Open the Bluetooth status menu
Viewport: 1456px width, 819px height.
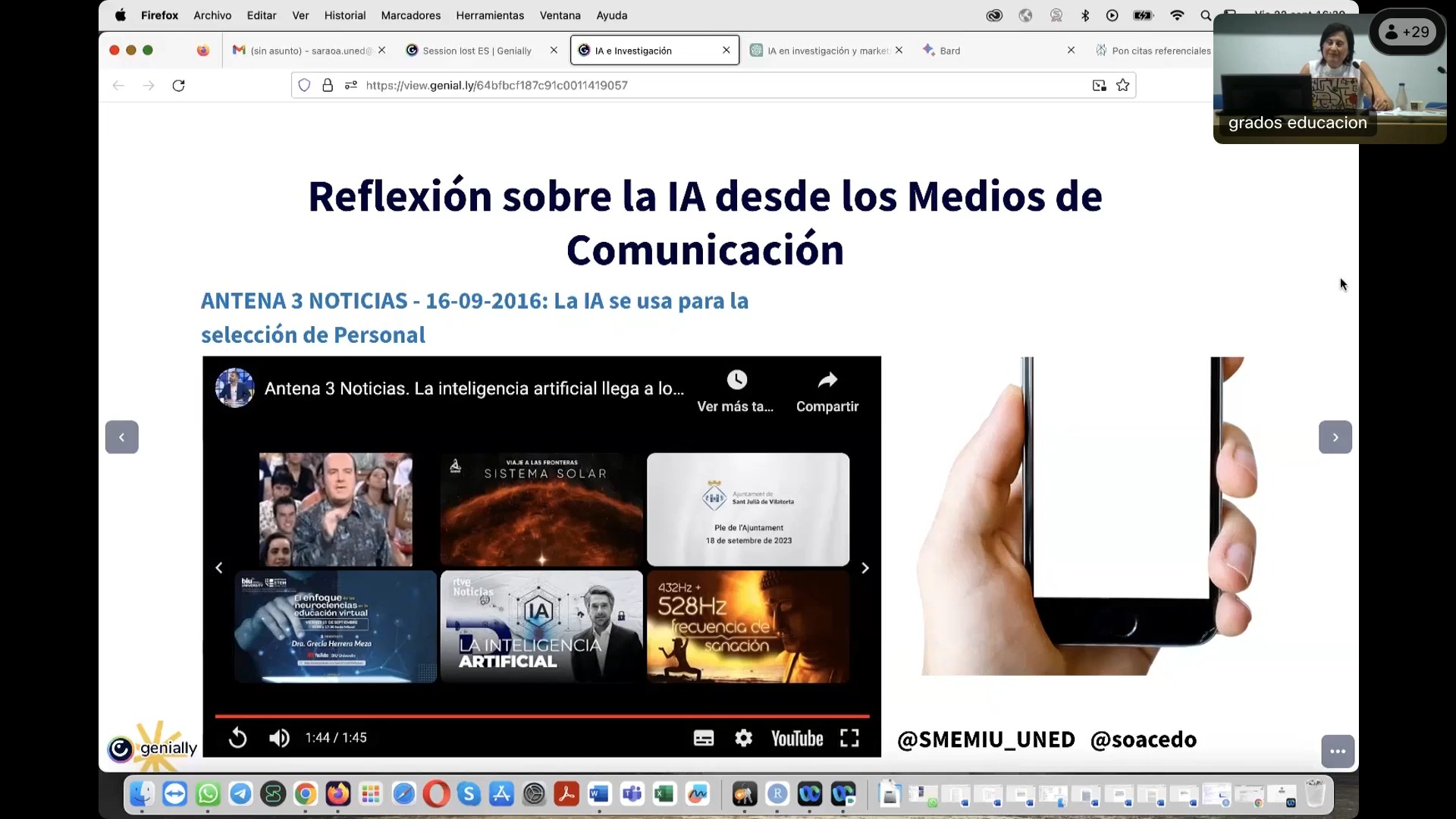tap(1085, 15)
